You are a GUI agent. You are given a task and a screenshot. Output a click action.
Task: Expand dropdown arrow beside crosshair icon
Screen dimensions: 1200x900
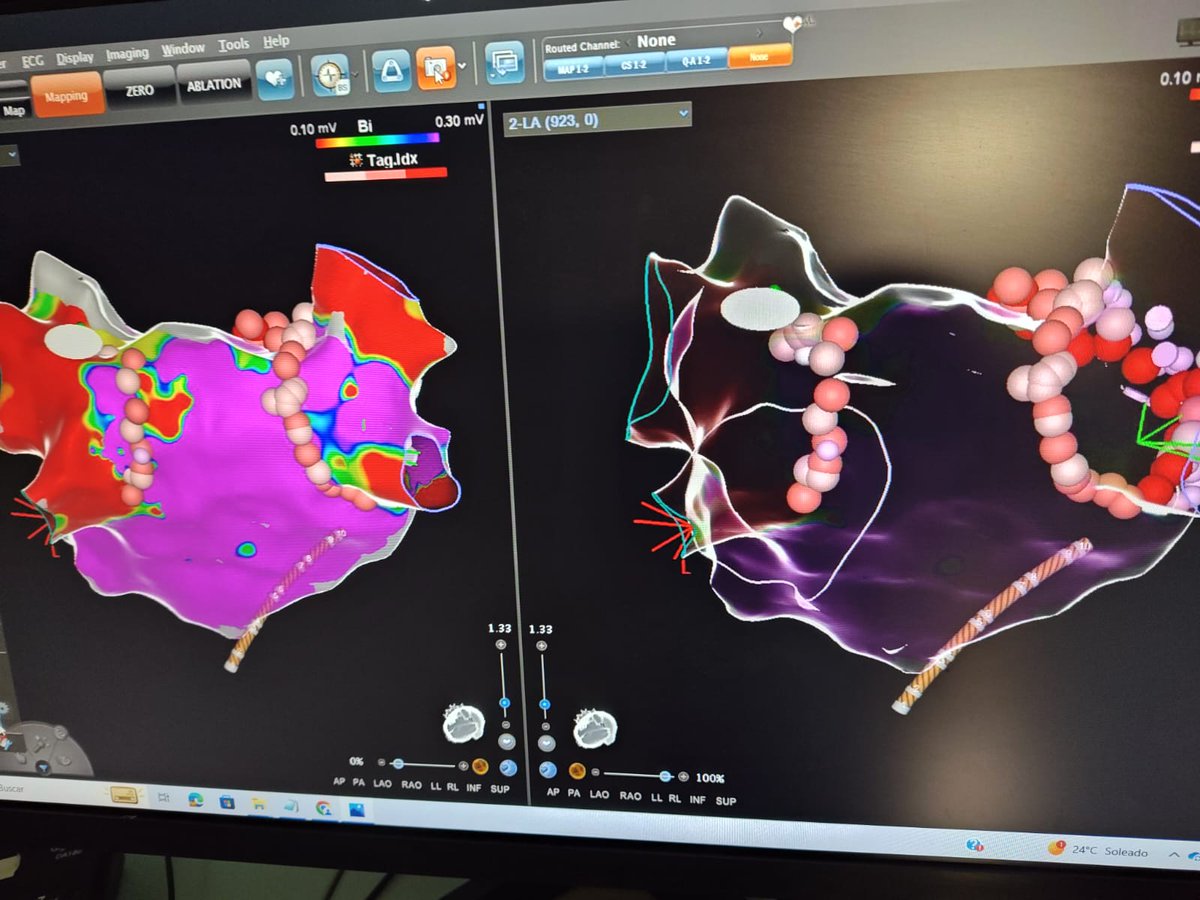point(356,76)
